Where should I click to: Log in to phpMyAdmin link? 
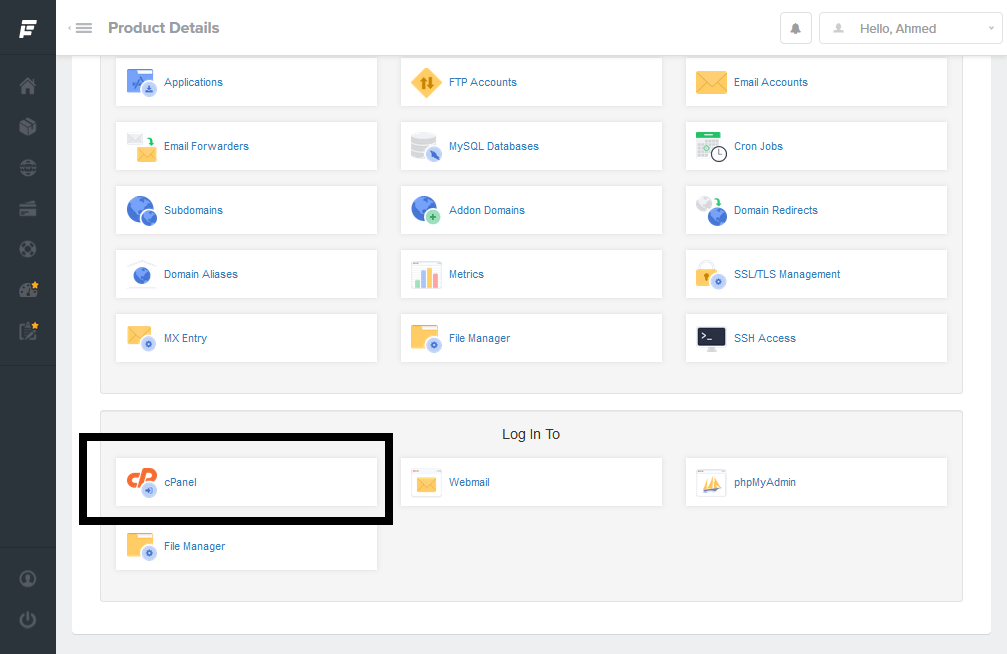click(x=765, y=482)
